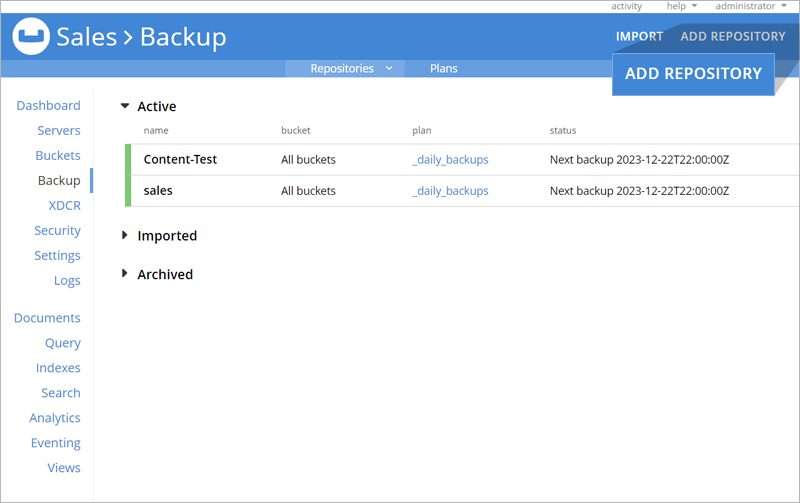Click IMPORT in the header
Image resolution: width=800 pixels, height=503 pixels.
click(x=639, y=36)
